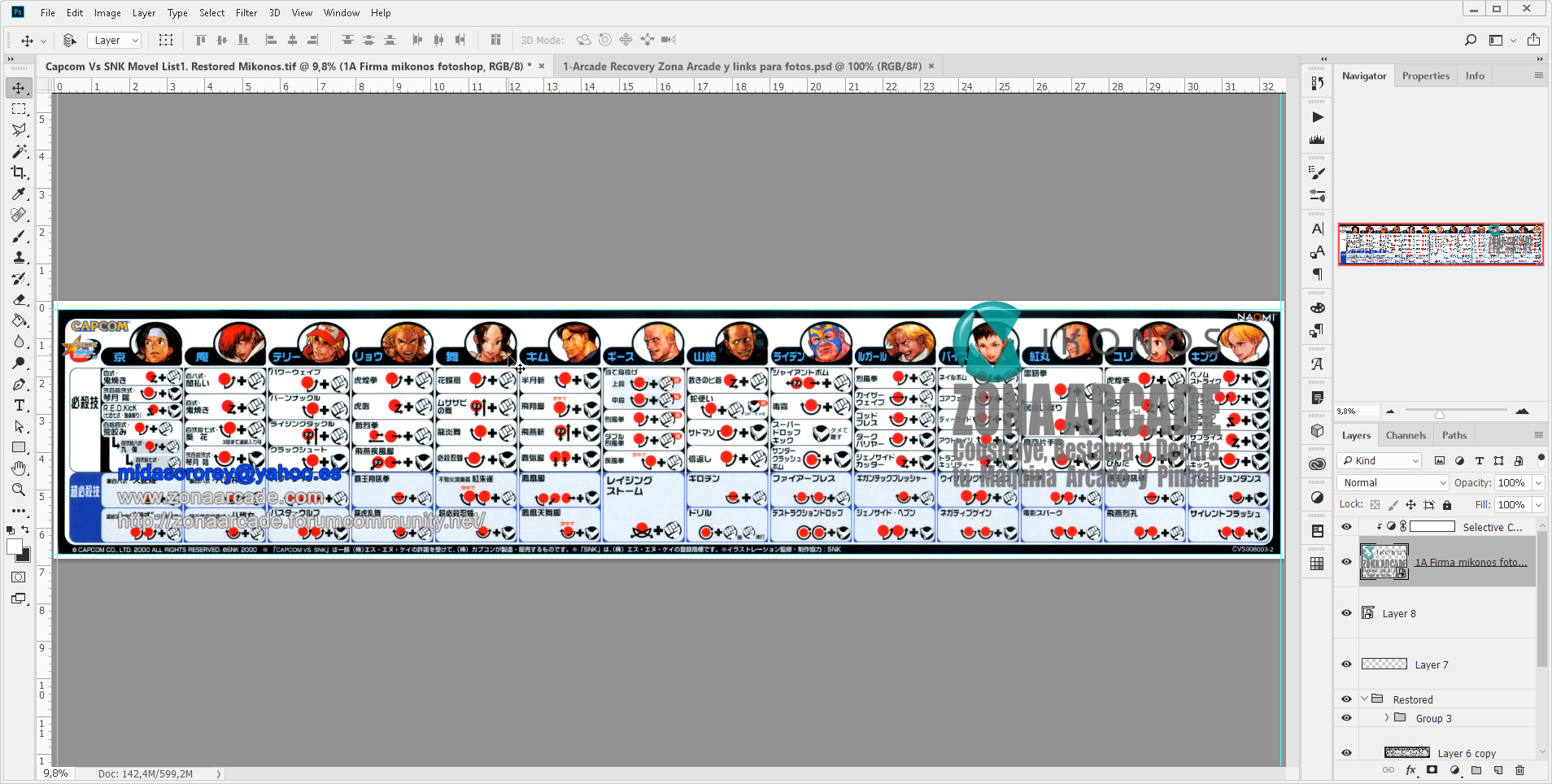Switch to the Arcade Recovery Zona Arcade document tab
1552x784 pixels.
(x=742, y=67)
